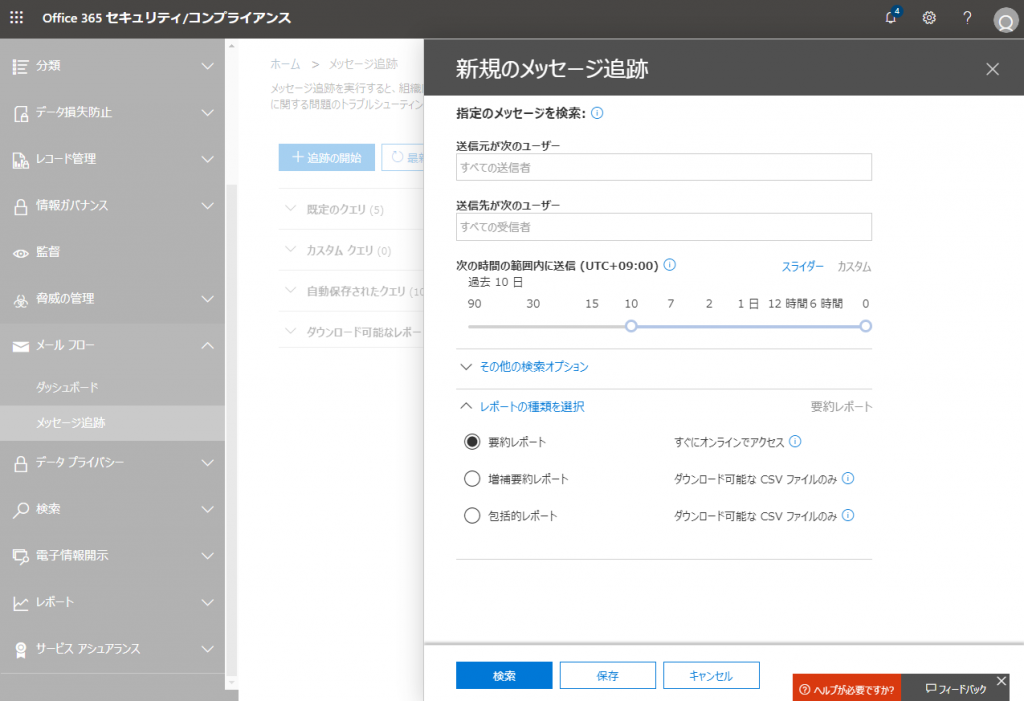Open 監督 in the sidebar
The image size is (1024, 701).
pos(48,252)
